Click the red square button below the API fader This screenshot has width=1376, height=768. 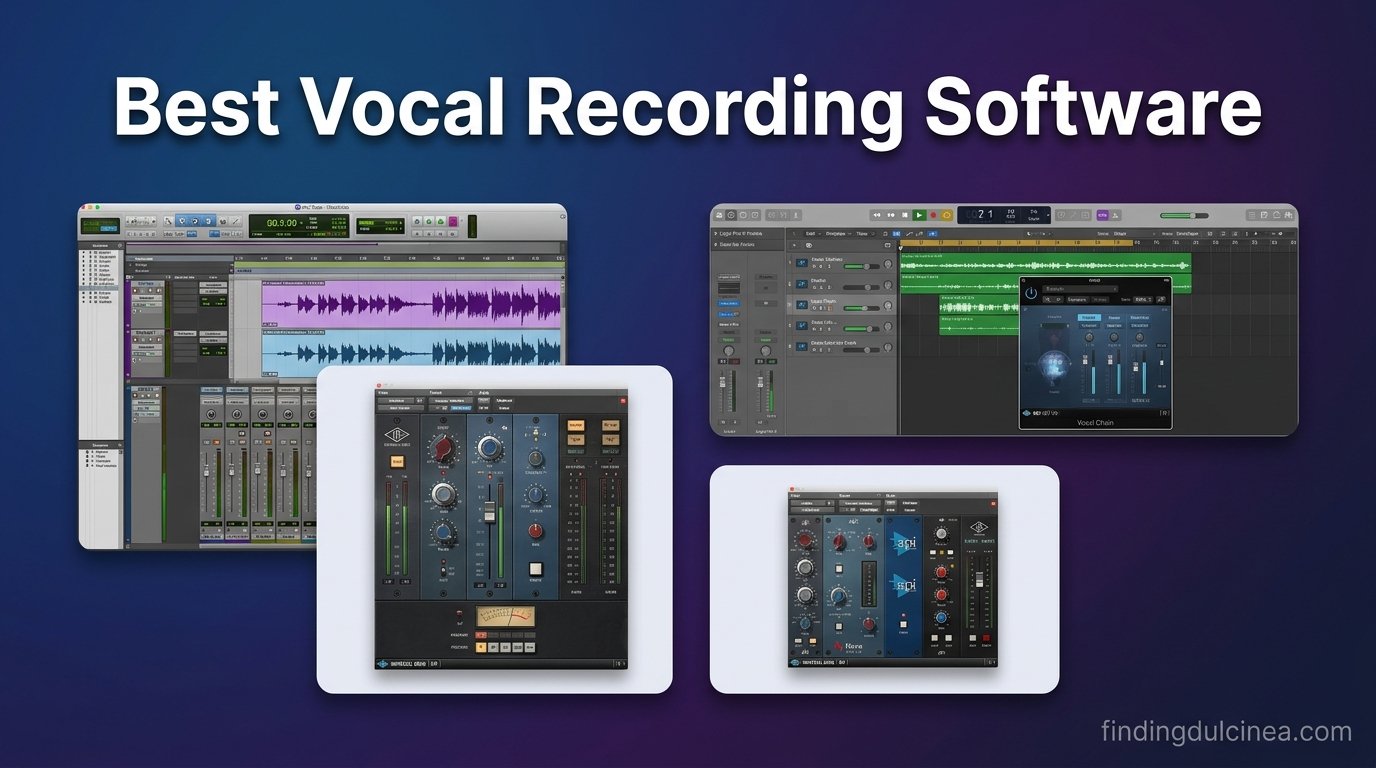point(986,638)
